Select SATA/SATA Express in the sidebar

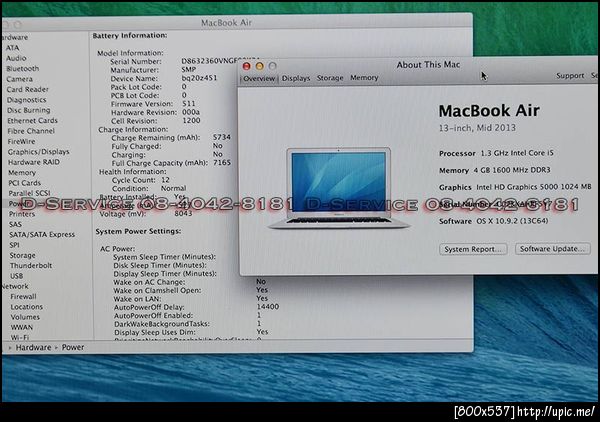click(42, 234)
